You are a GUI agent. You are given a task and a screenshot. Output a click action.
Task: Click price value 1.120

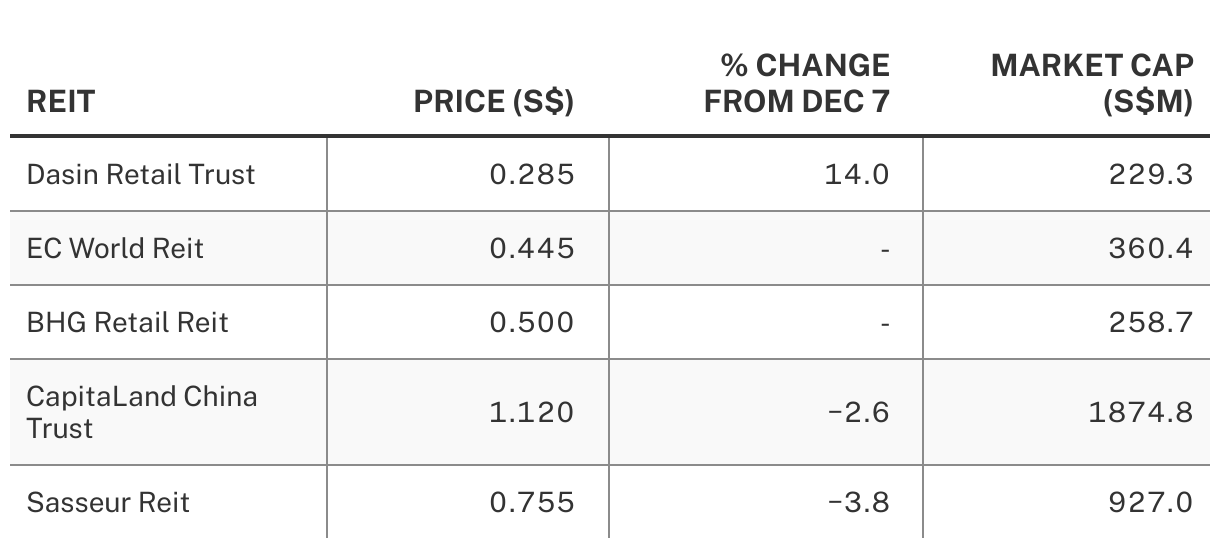click(532, 412)
